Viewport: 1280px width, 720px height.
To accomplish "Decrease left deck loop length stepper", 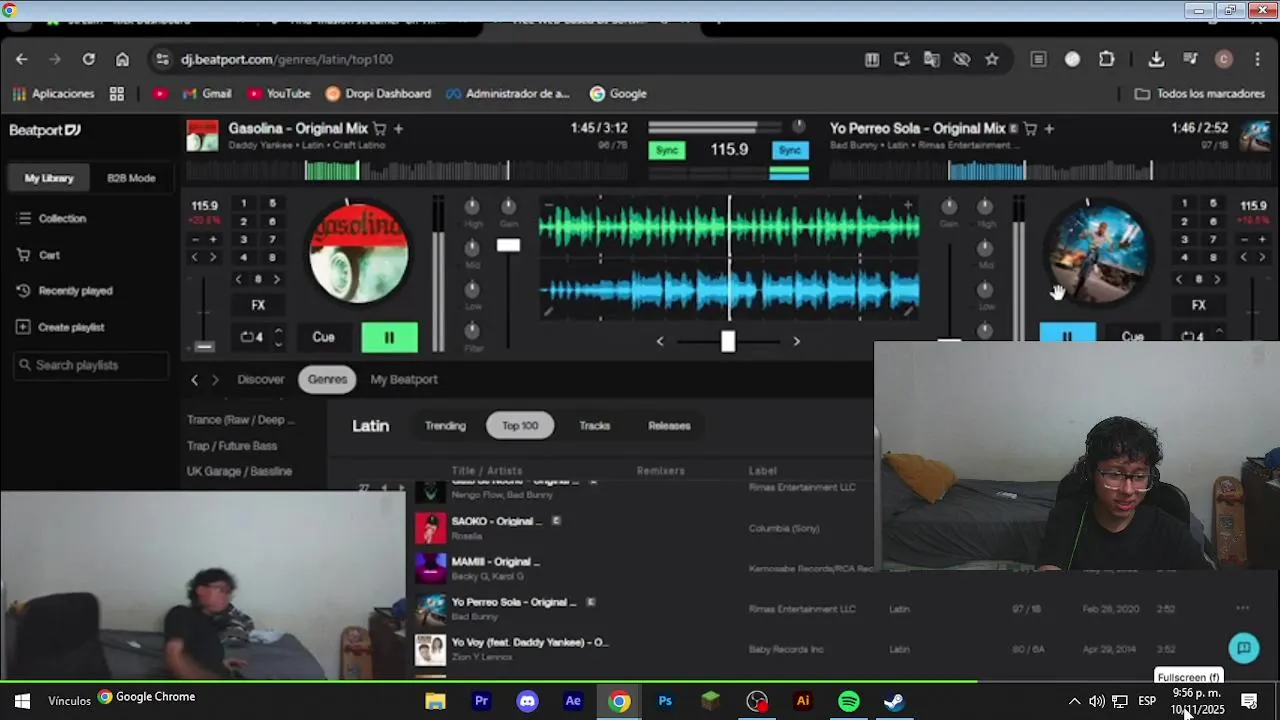I will (x=278, y=344).
